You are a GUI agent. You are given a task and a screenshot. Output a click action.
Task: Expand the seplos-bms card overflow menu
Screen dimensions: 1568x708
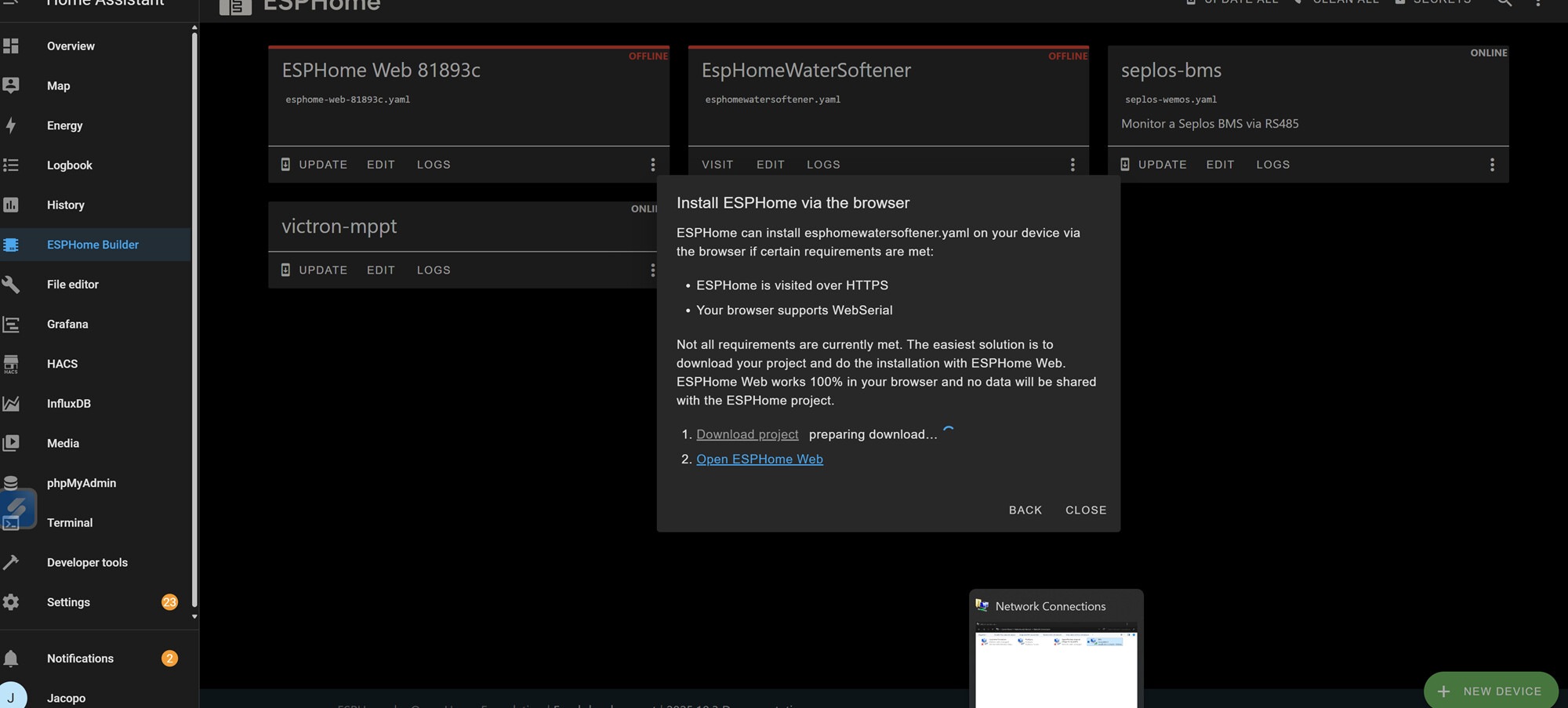tap(1491, 165)
